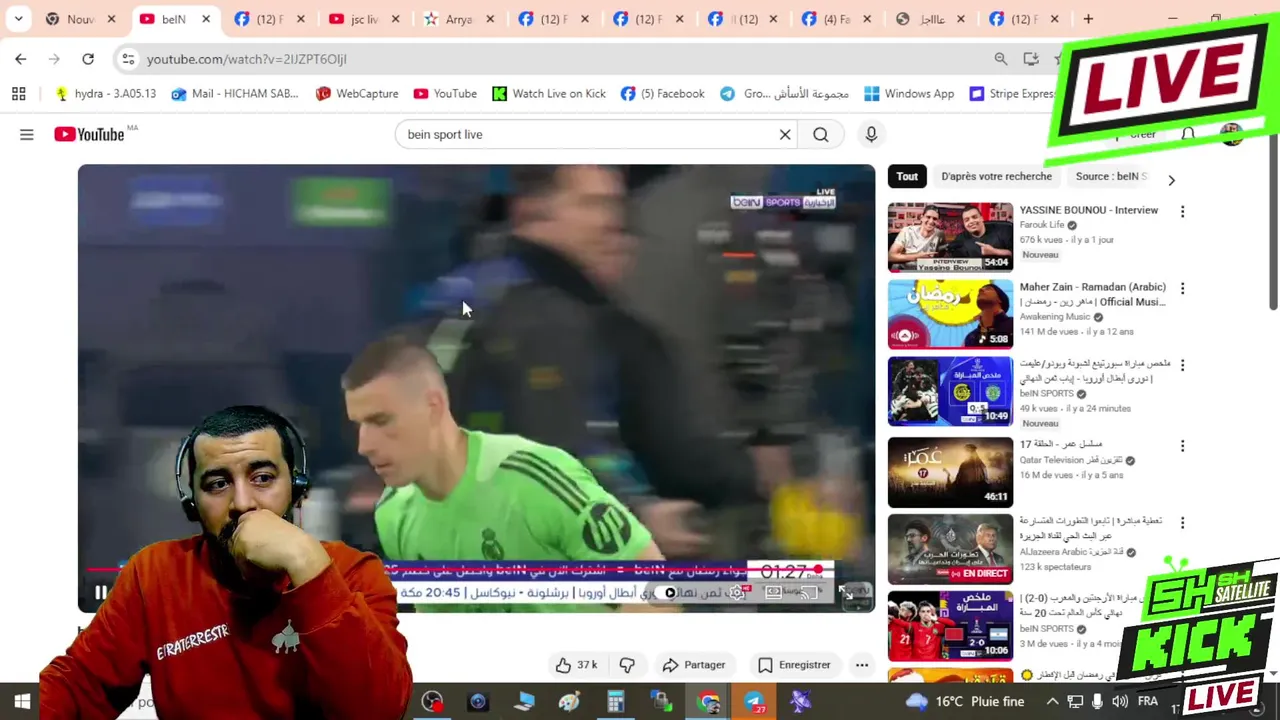Open the Mail - HICHAM SAB bookmark

coord(234,93)
